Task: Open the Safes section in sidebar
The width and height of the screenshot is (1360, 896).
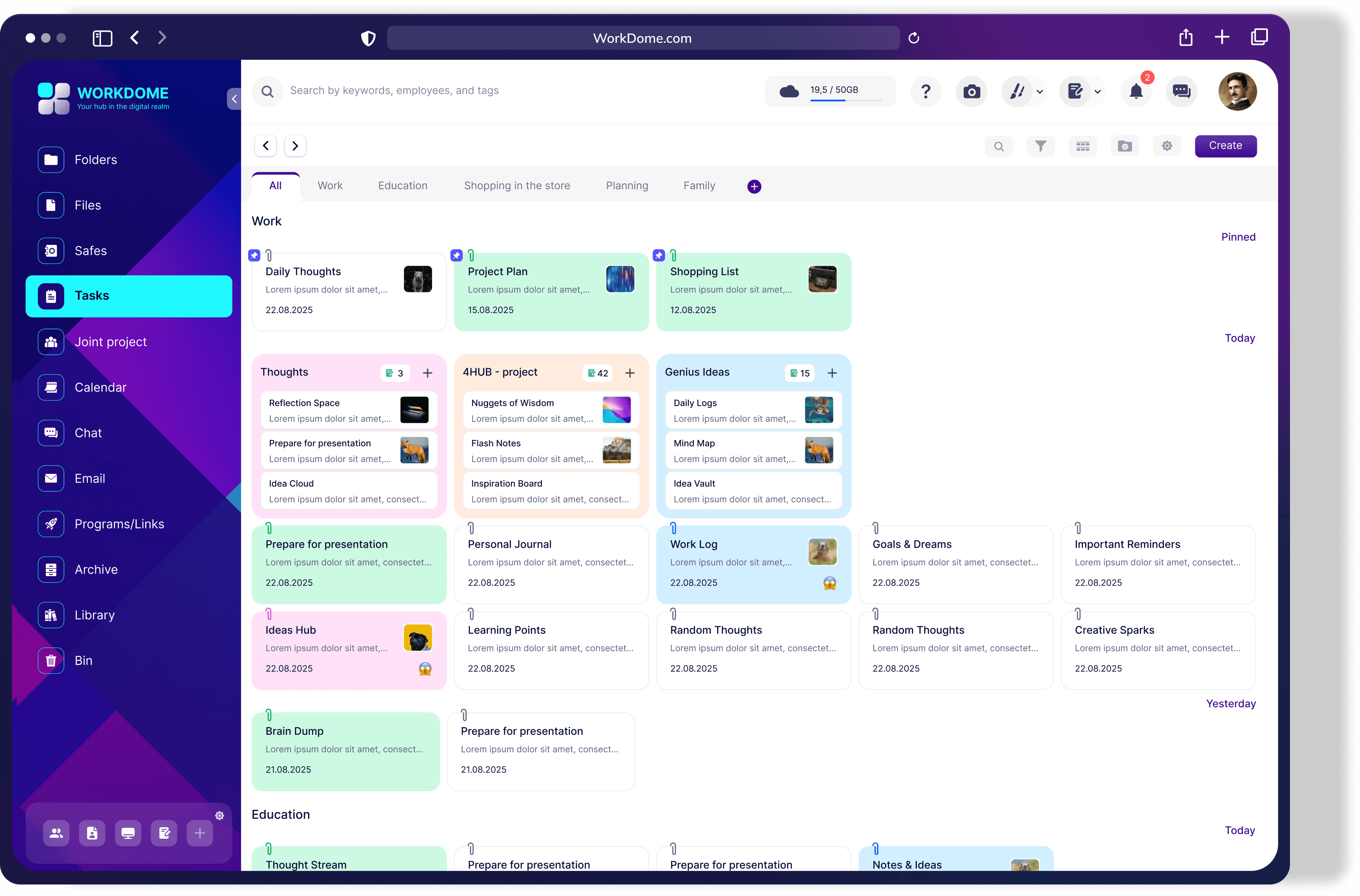Action: tap(90, 251)
